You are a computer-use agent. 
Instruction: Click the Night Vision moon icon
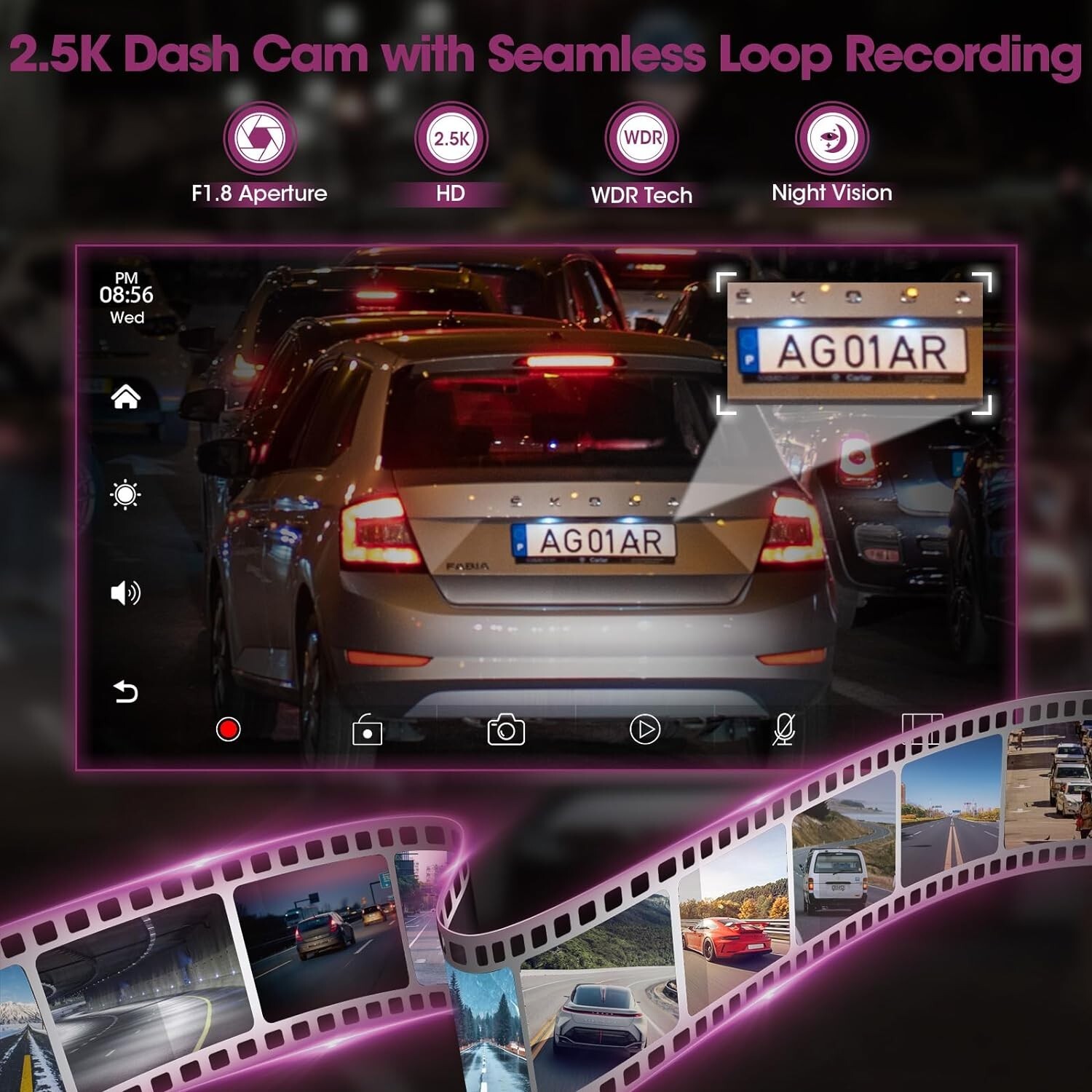(832, 138)
